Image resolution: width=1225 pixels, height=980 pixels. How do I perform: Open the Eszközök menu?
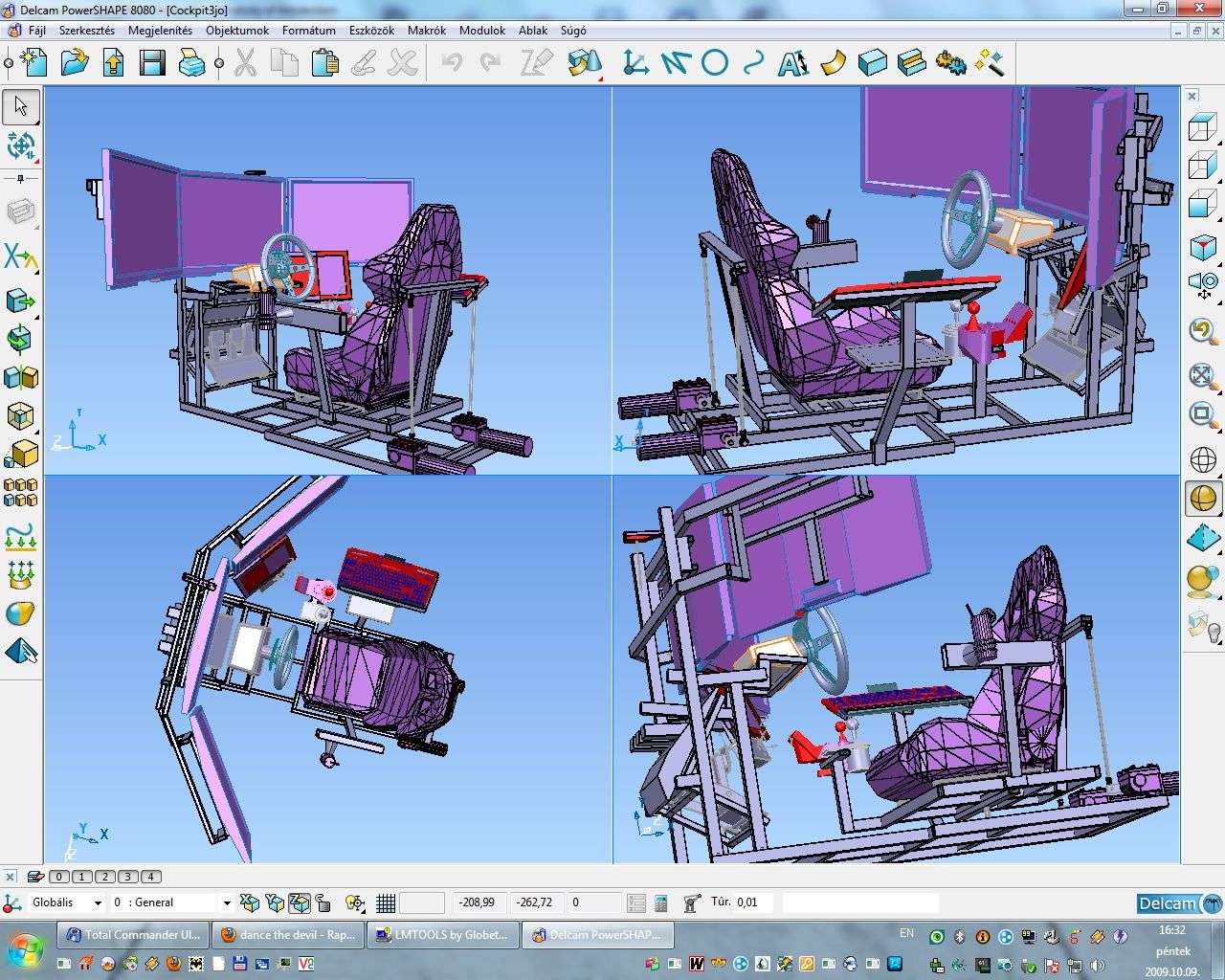coord(372,31)
